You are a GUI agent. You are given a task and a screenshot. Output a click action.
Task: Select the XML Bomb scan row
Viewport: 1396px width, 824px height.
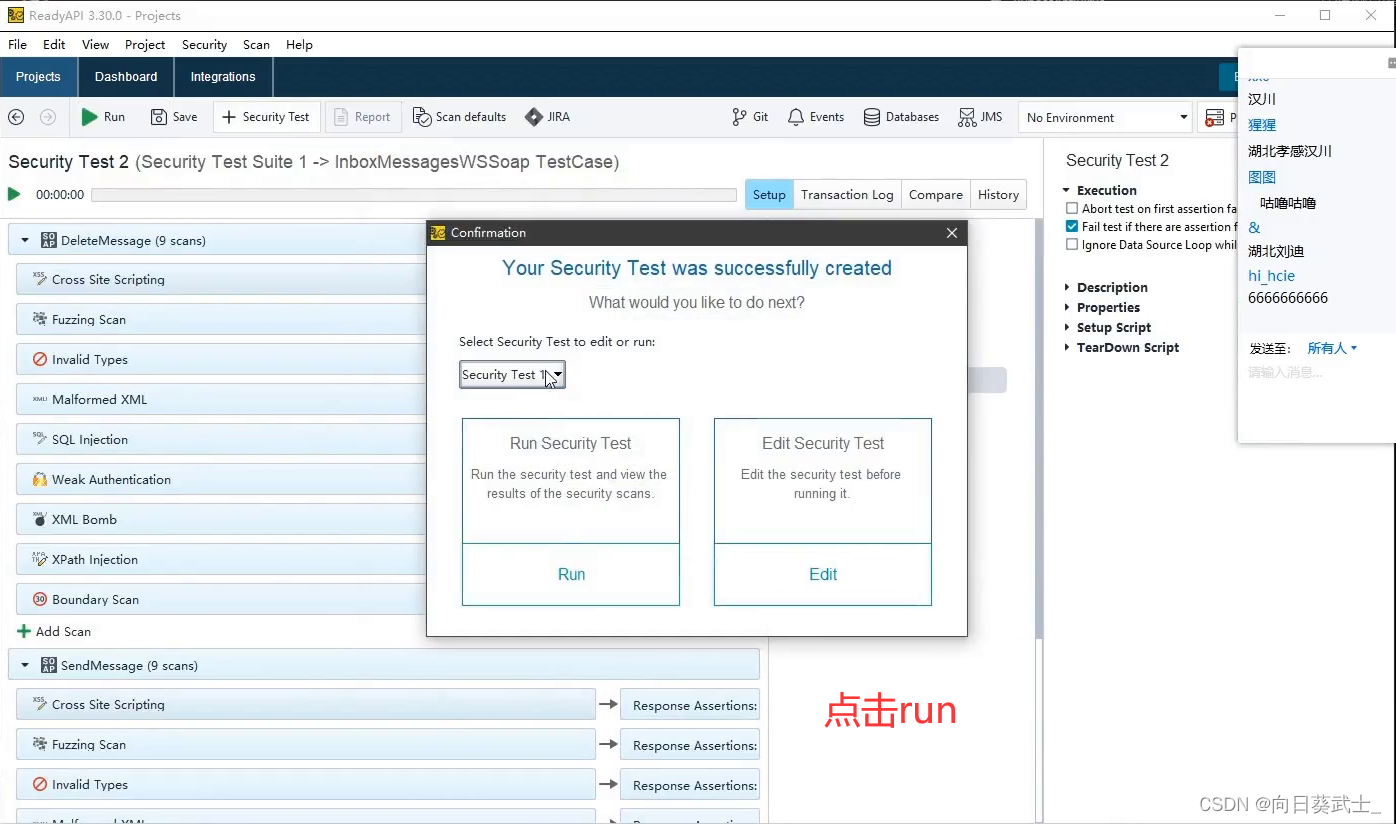click(221, 520)
